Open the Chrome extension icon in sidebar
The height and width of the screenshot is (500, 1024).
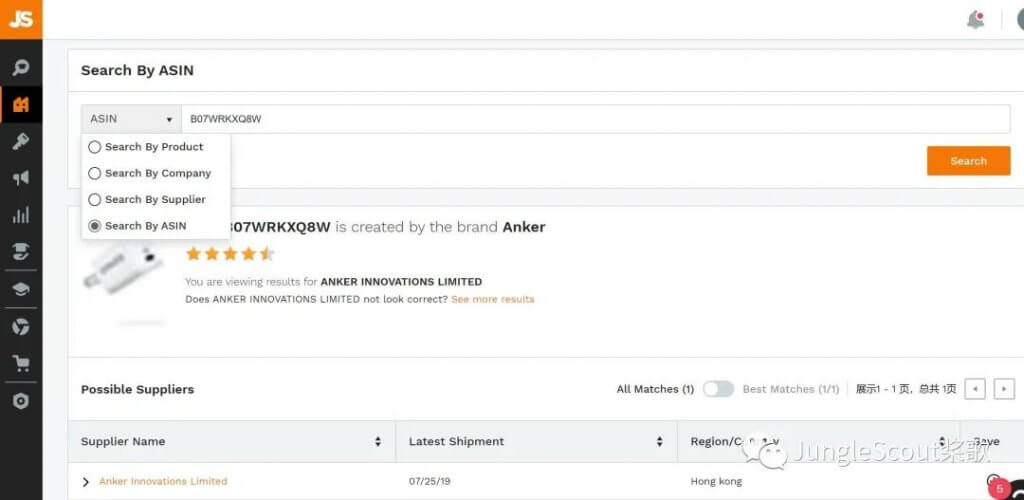click(x=21, y=326)
